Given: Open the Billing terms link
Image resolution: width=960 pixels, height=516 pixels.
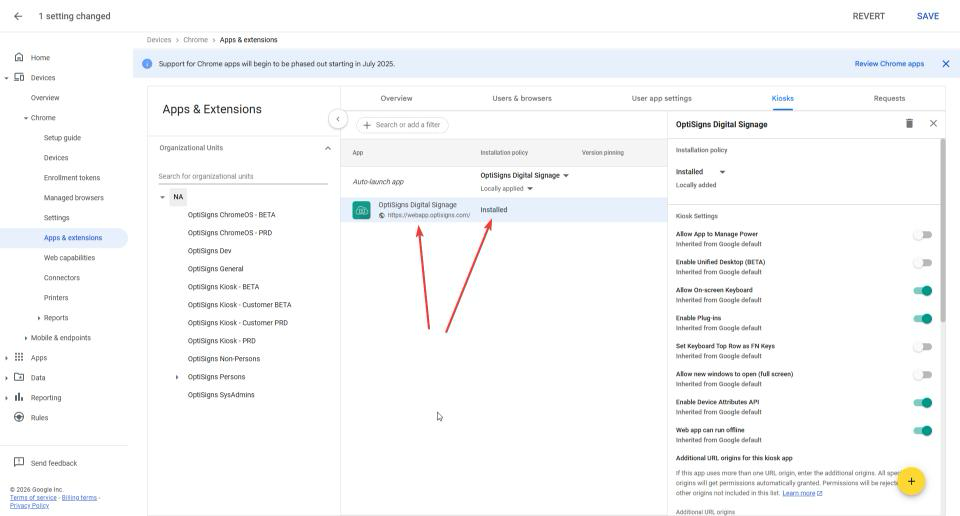Looking at the screenshot, I should [x=79, y=498].
